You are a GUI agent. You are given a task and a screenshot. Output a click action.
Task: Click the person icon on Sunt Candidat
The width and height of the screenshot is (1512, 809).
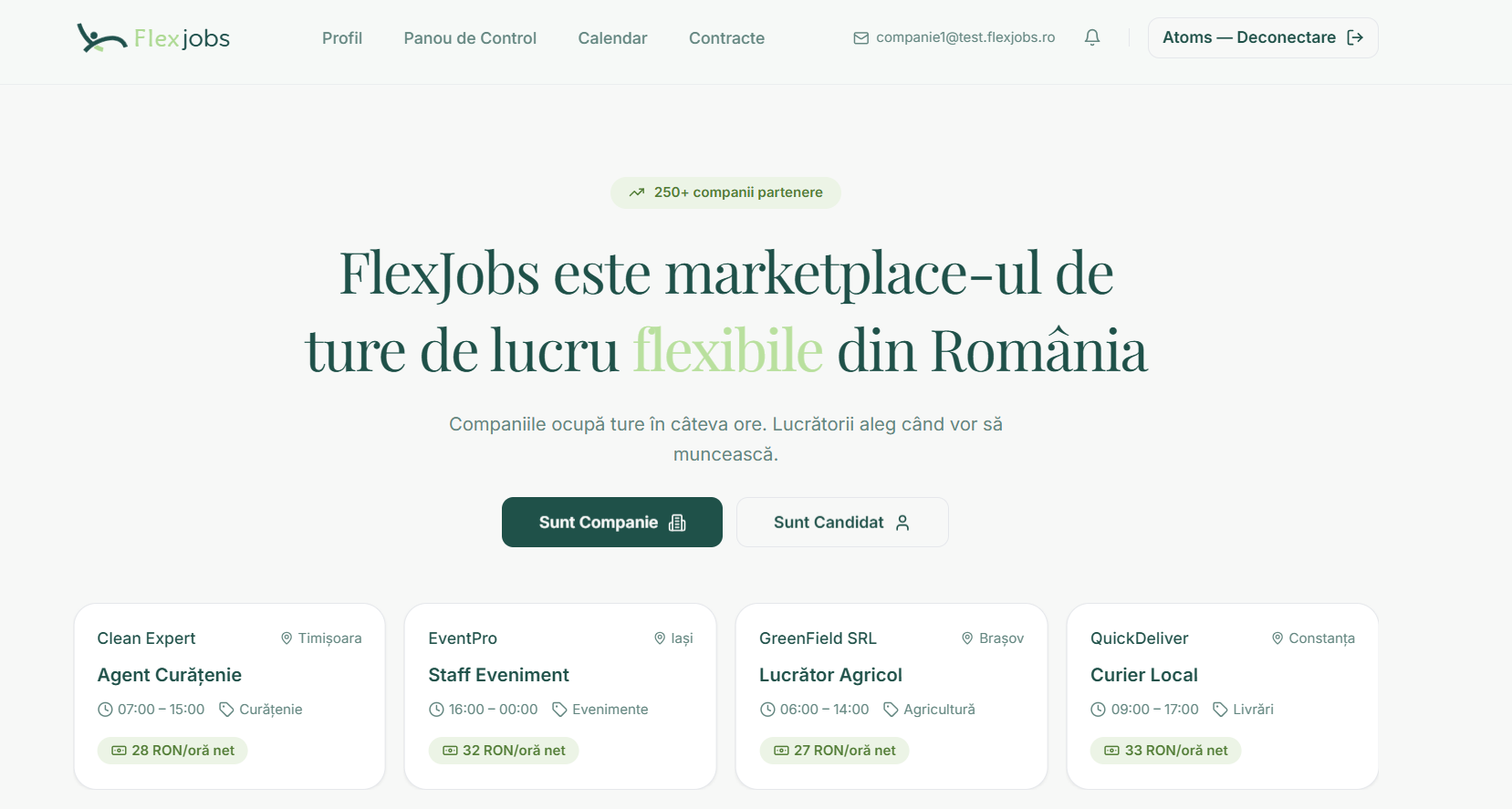click(x=902, y=523)
